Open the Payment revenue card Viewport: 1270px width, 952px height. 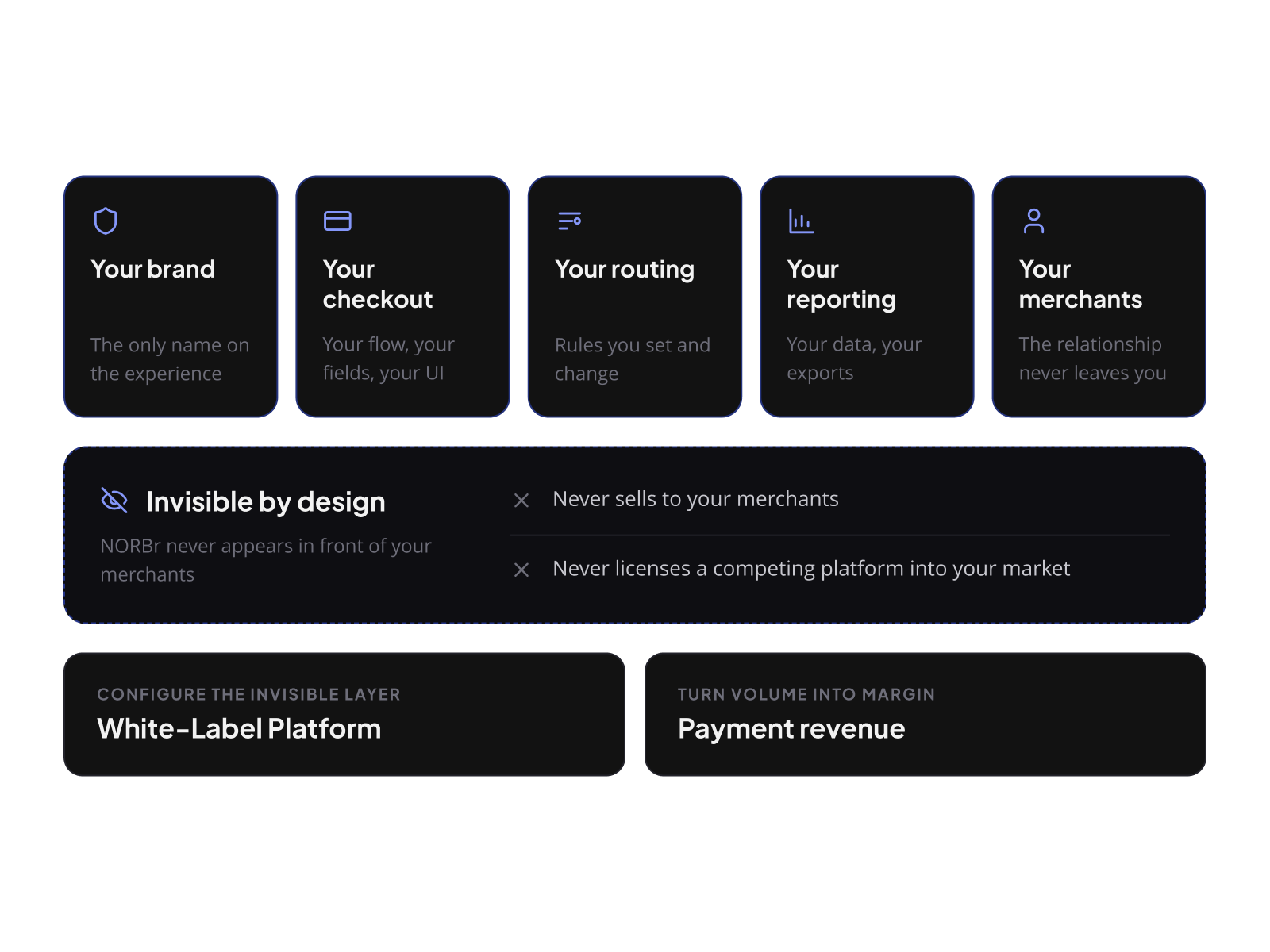[926, 714]
